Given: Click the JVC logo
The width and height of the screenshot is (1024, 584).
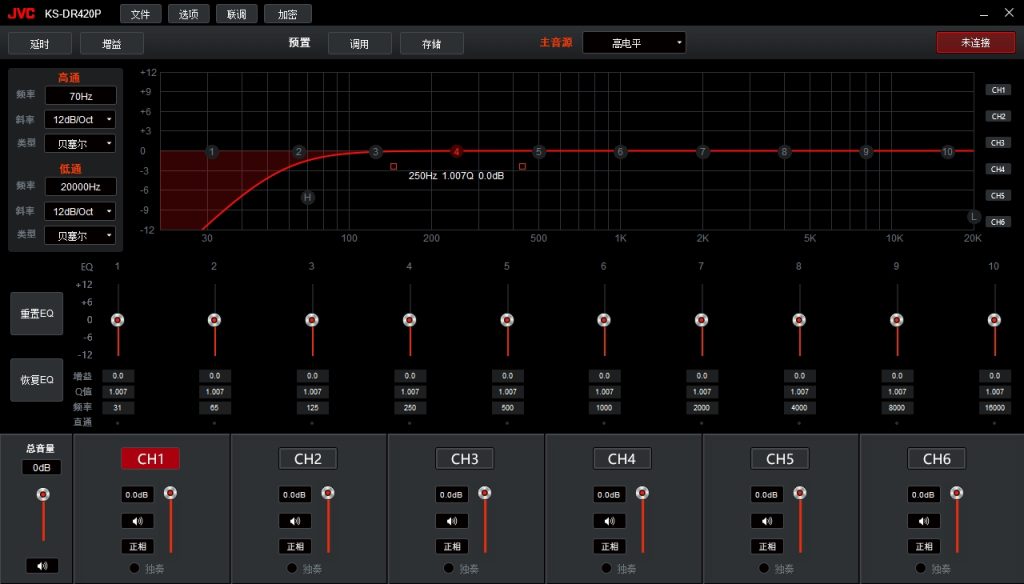Looking at the screenshot, I should coord(21,13).
